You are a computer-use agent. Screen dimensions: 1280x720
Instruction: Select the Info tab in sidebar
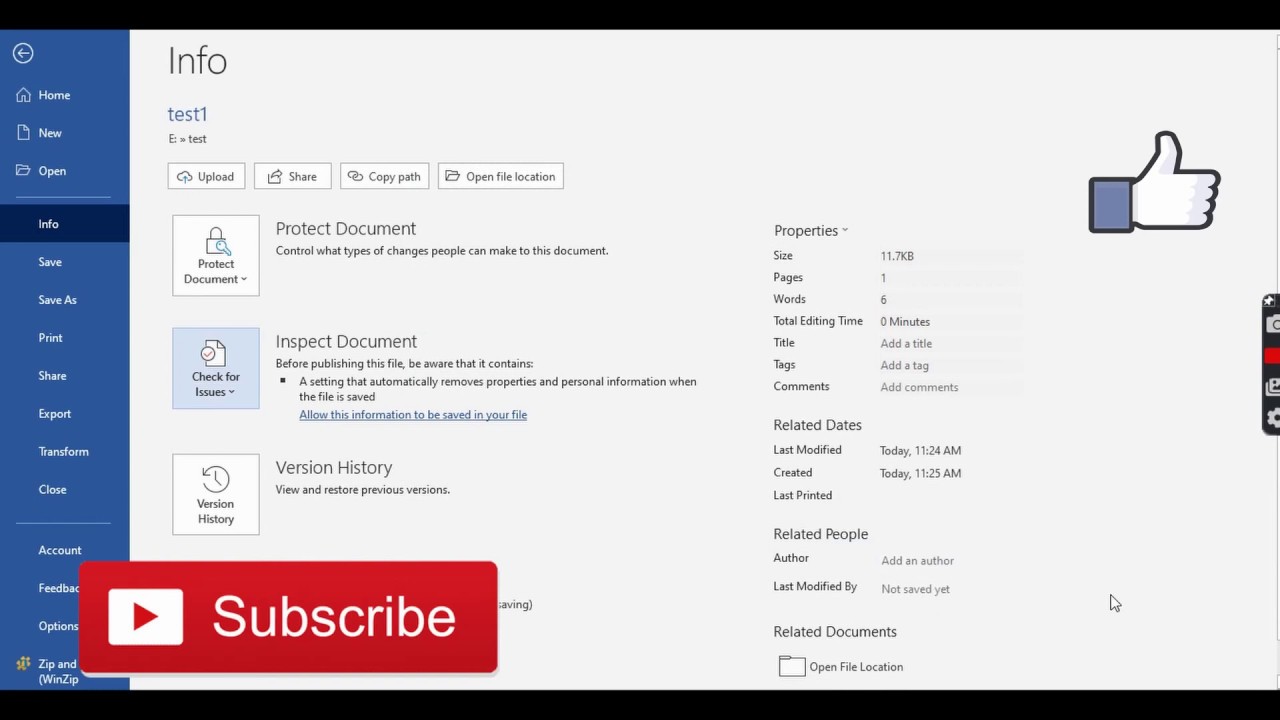[65, 224]
